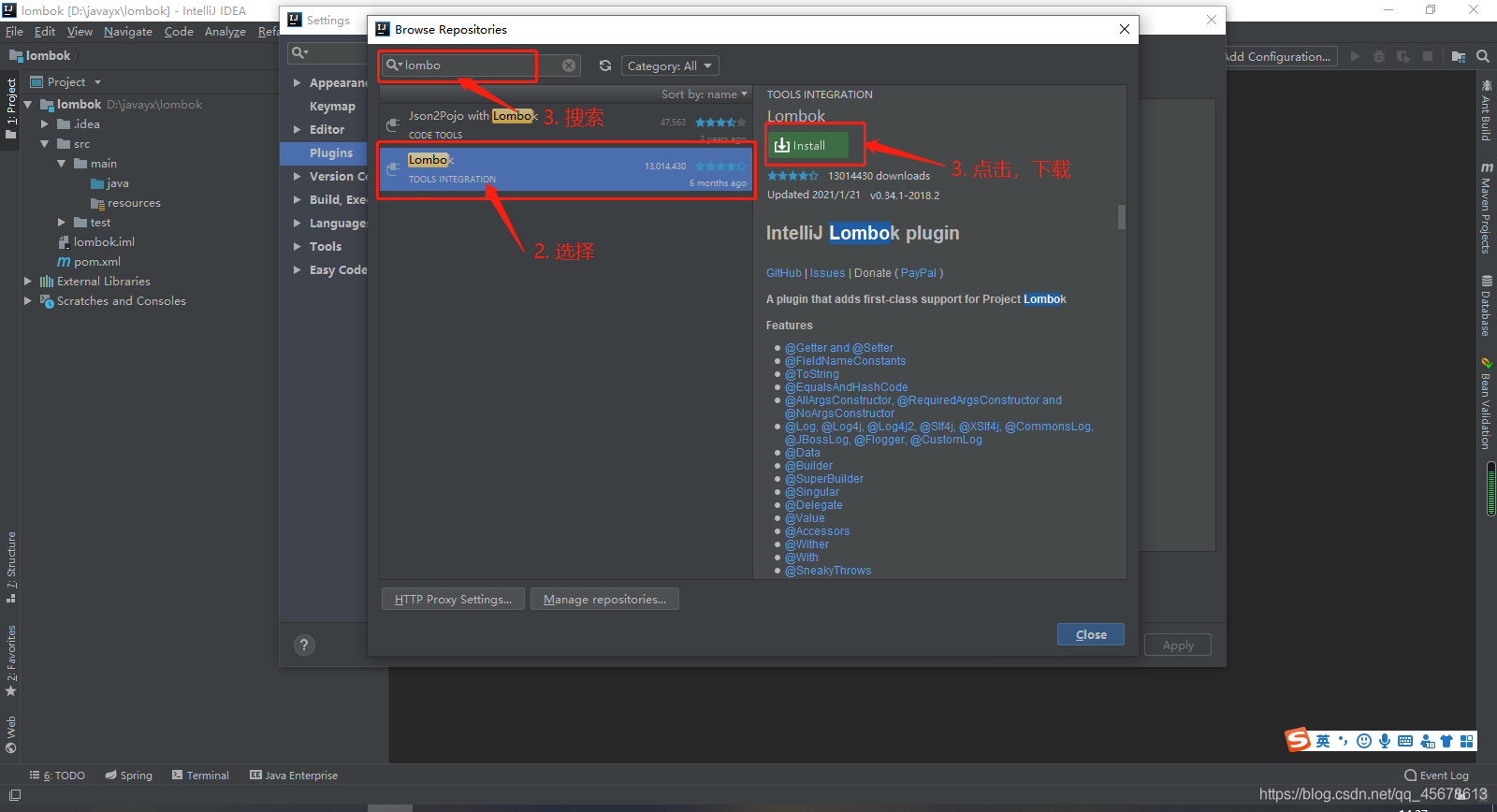Click the Settings search magnifier icon

299,52
